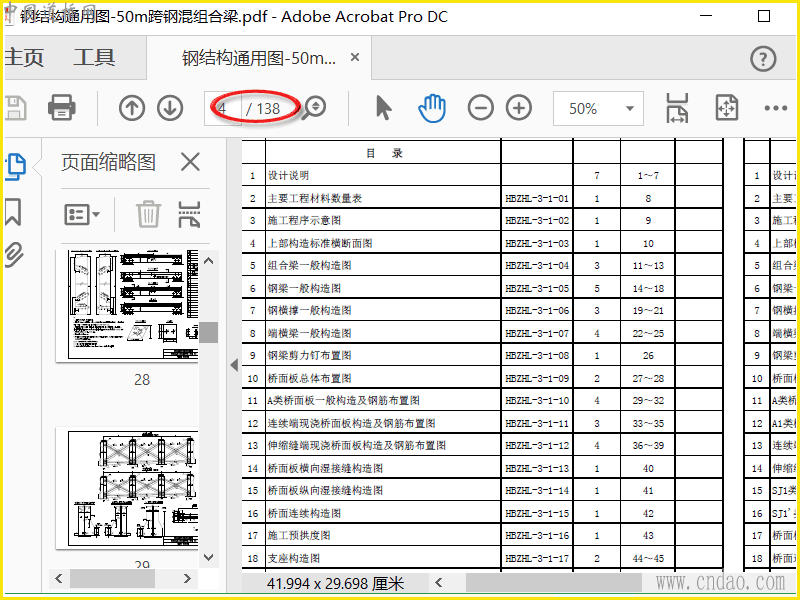Viewport: 800px width, 600px height.
Task: Click drawing code HBZHL-3-1-09
Action: pyautogui.click(x=537, y=378)
